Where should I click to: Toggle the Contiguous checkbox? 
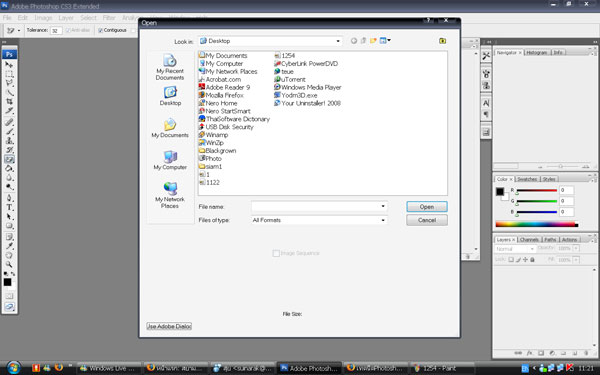tap(100, 30)
